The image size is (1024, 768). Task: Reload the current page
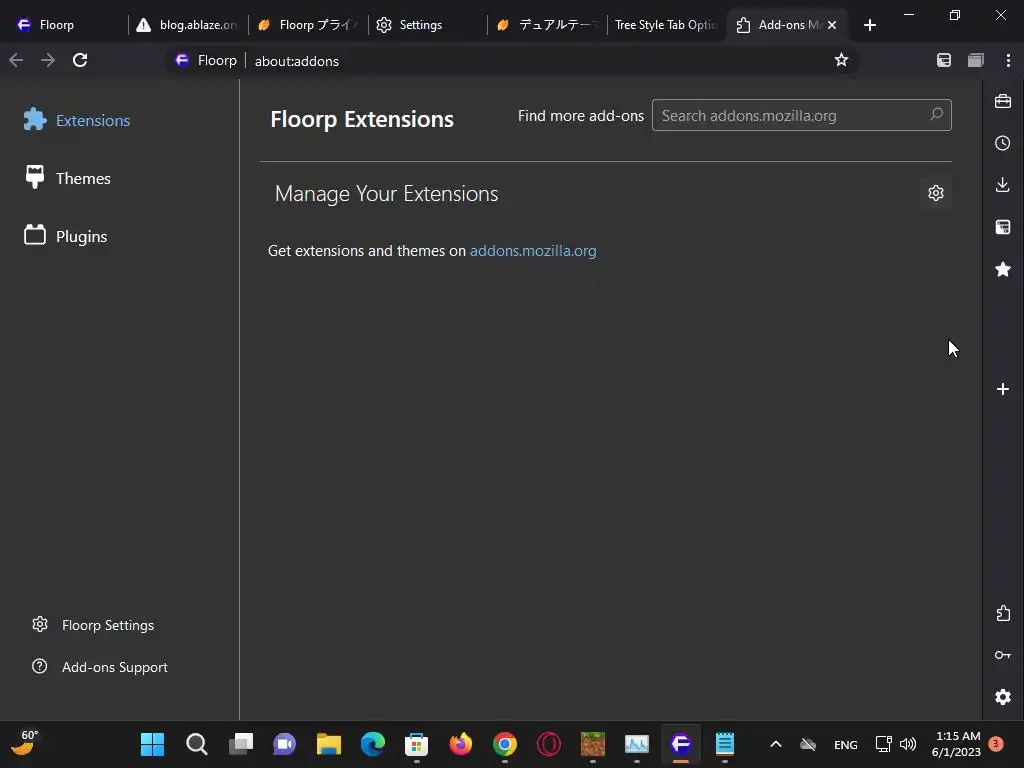point(80,61)
